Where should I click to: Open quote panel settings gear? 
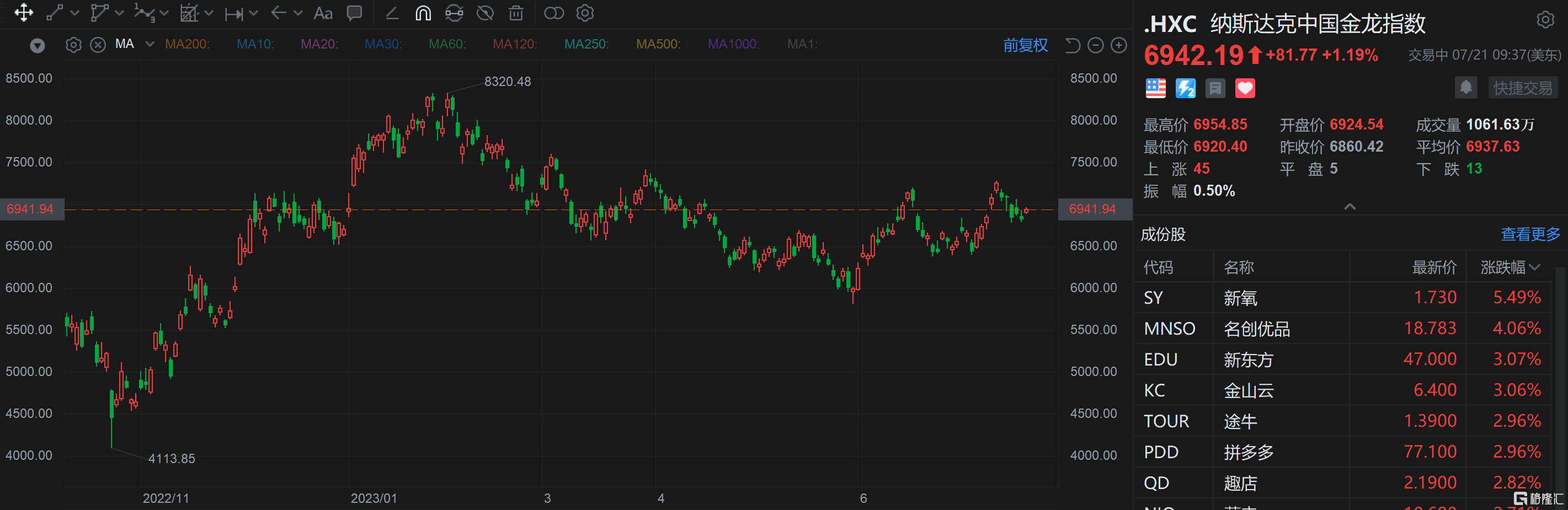coord(1545,20)
